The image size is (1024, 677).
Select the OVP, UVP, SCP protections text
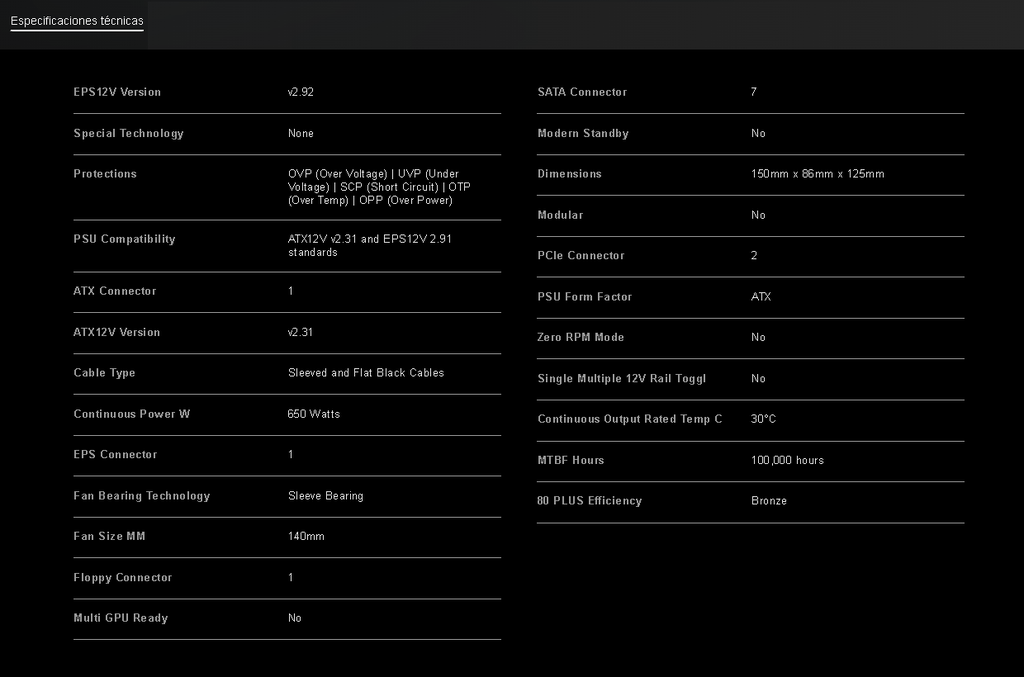tap(379, 187)
